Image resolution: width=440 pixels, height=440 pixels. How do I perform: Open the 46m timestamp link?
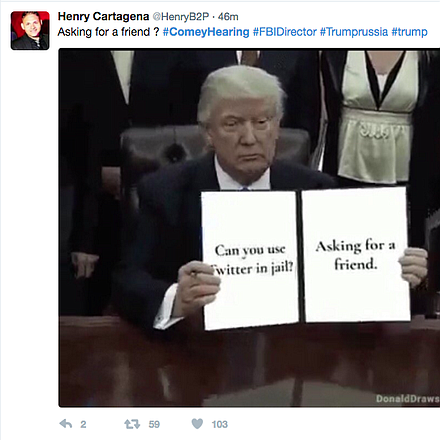[x=228, y=16]
